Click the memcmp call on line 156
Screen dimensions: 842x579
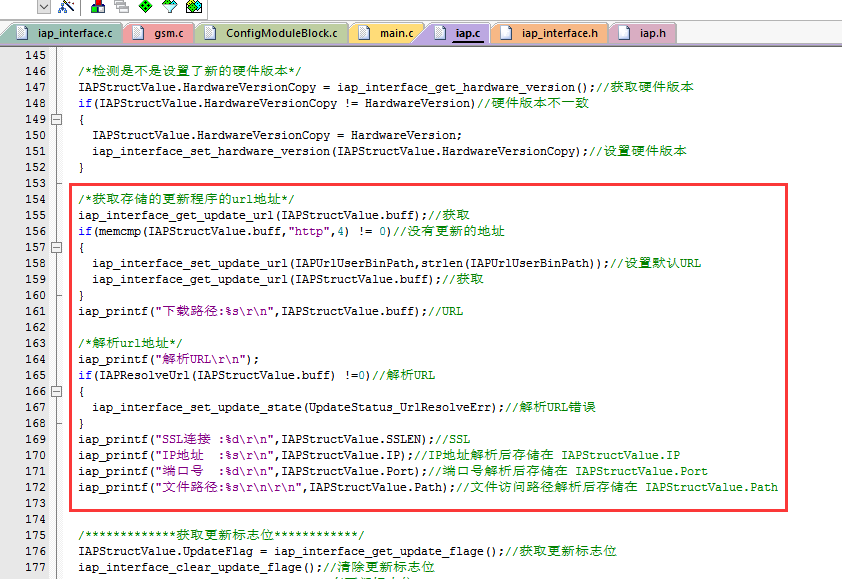tap(222, 231)
